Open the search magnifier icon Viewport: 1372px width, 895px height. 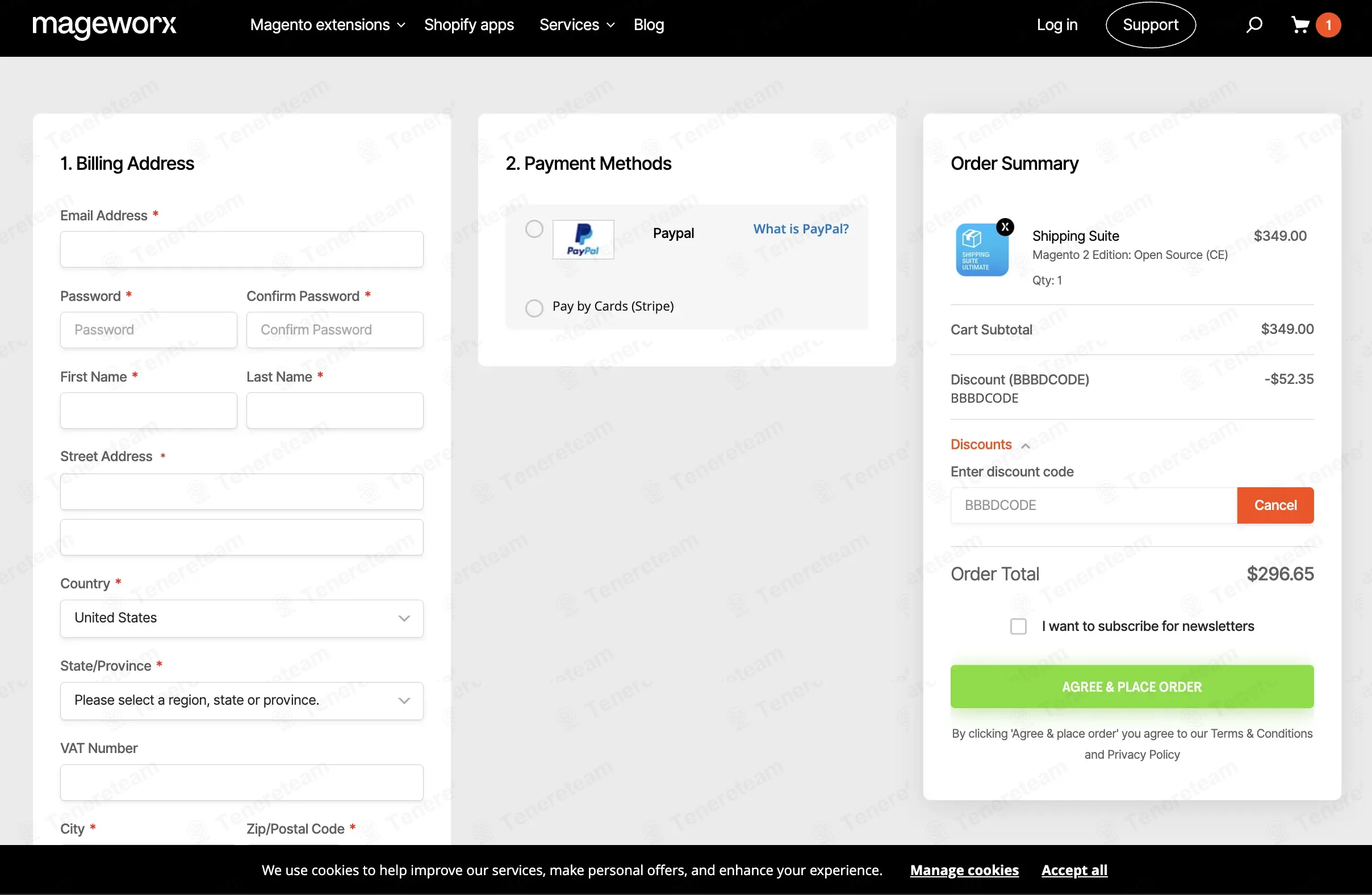click(1254, 25)
